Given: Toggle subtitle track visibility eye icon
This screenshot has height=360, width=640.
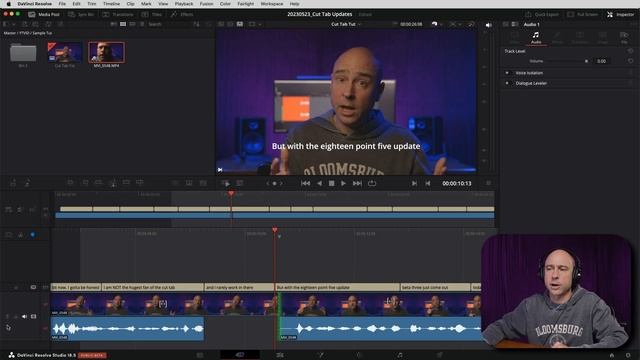Looking at the screenshot, I should [x=33, y=287].
